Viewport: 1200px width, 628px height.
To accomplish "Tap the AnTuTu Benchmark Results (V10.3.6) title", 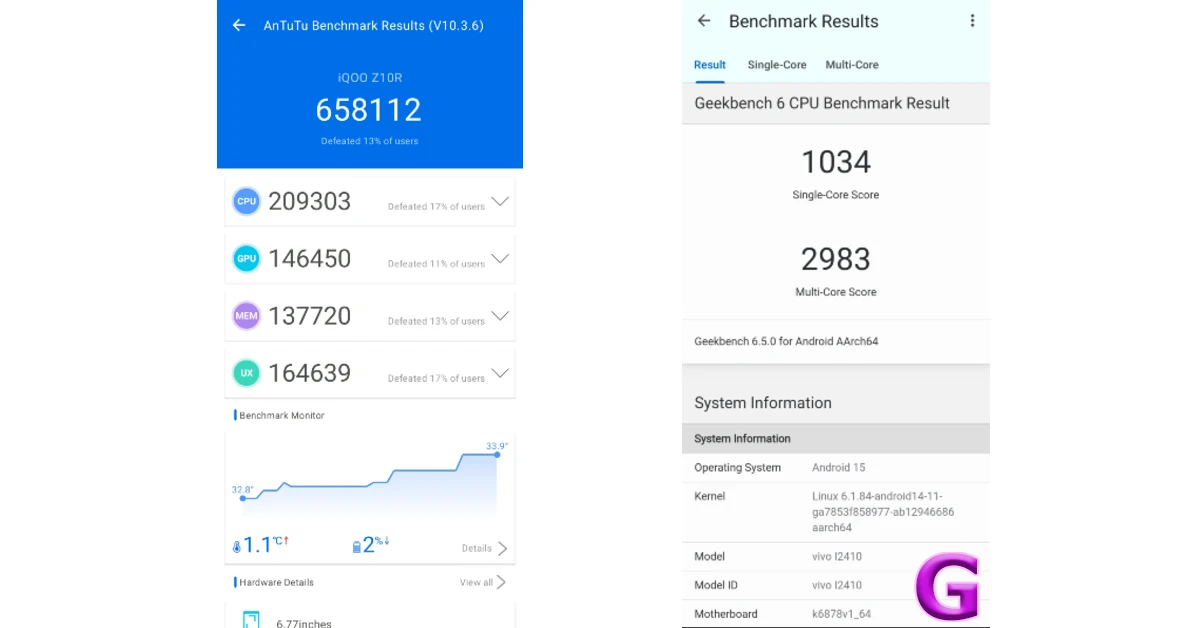I will click(x=374, y=25).
